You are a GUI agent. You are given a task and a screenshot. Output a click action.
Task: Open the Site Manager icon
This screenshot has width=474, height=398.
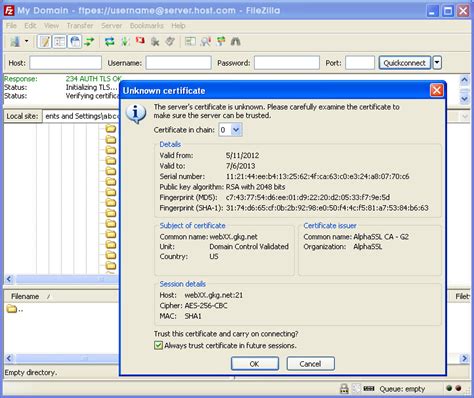15,42
